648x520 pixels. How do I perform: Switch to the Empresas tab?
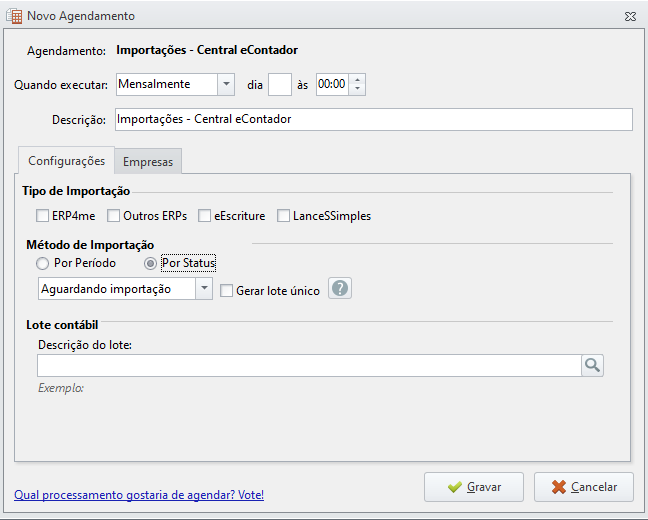(x=148, y=162)
